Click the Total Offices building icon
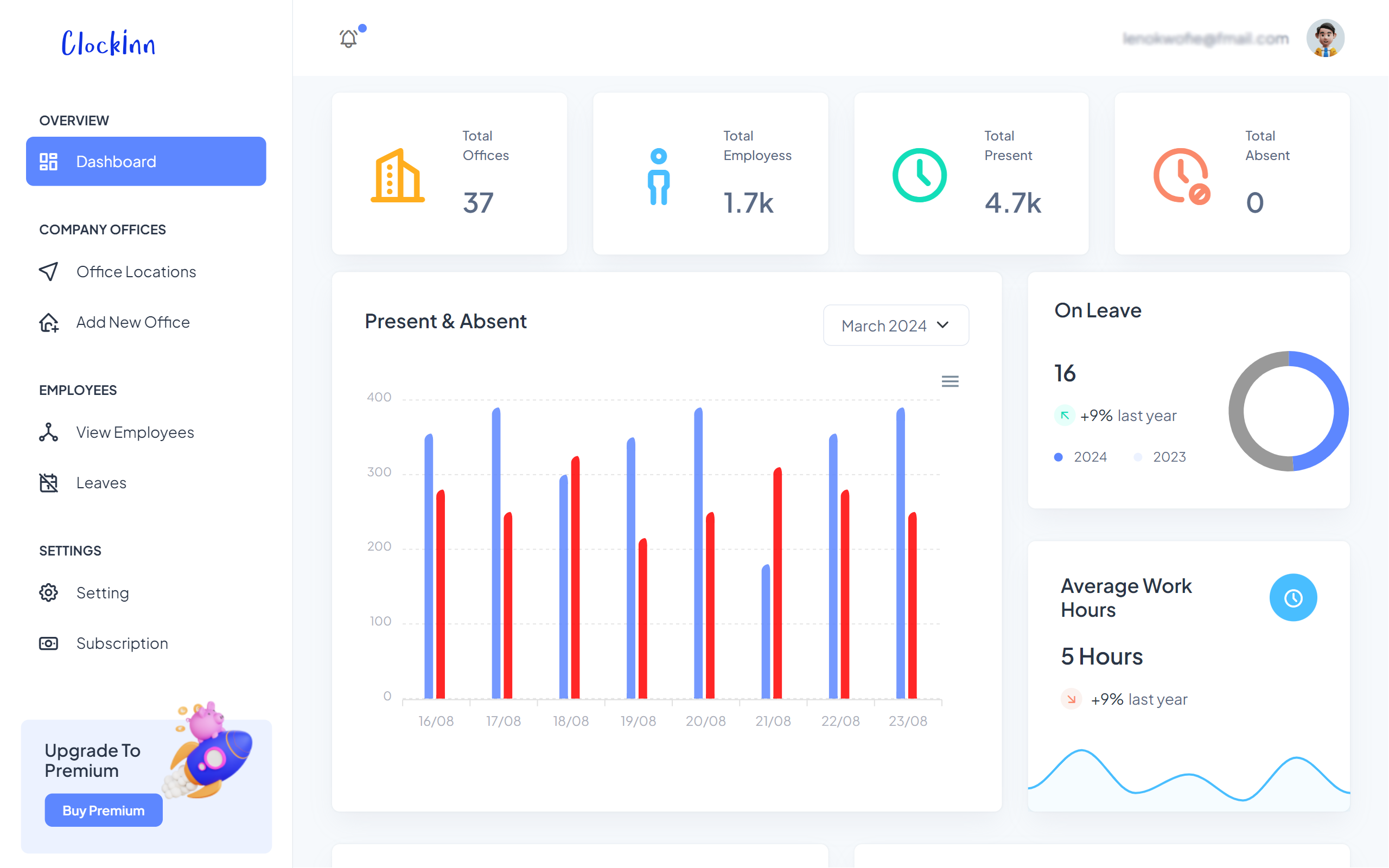The image size is (1389, 868). coord(397,175)
